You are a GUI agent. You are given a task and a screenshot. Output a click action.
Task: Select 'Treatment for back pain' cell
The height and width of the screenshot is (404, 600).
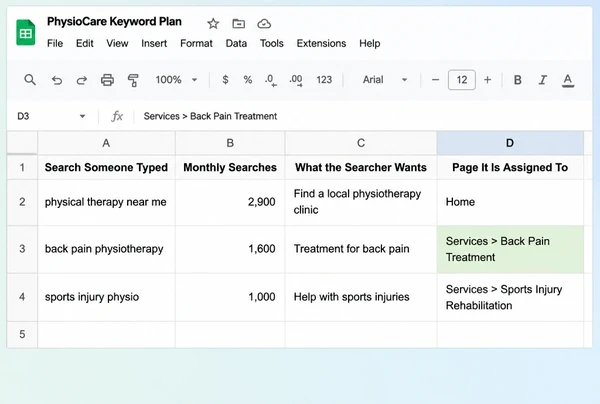[x=361, y=249]
